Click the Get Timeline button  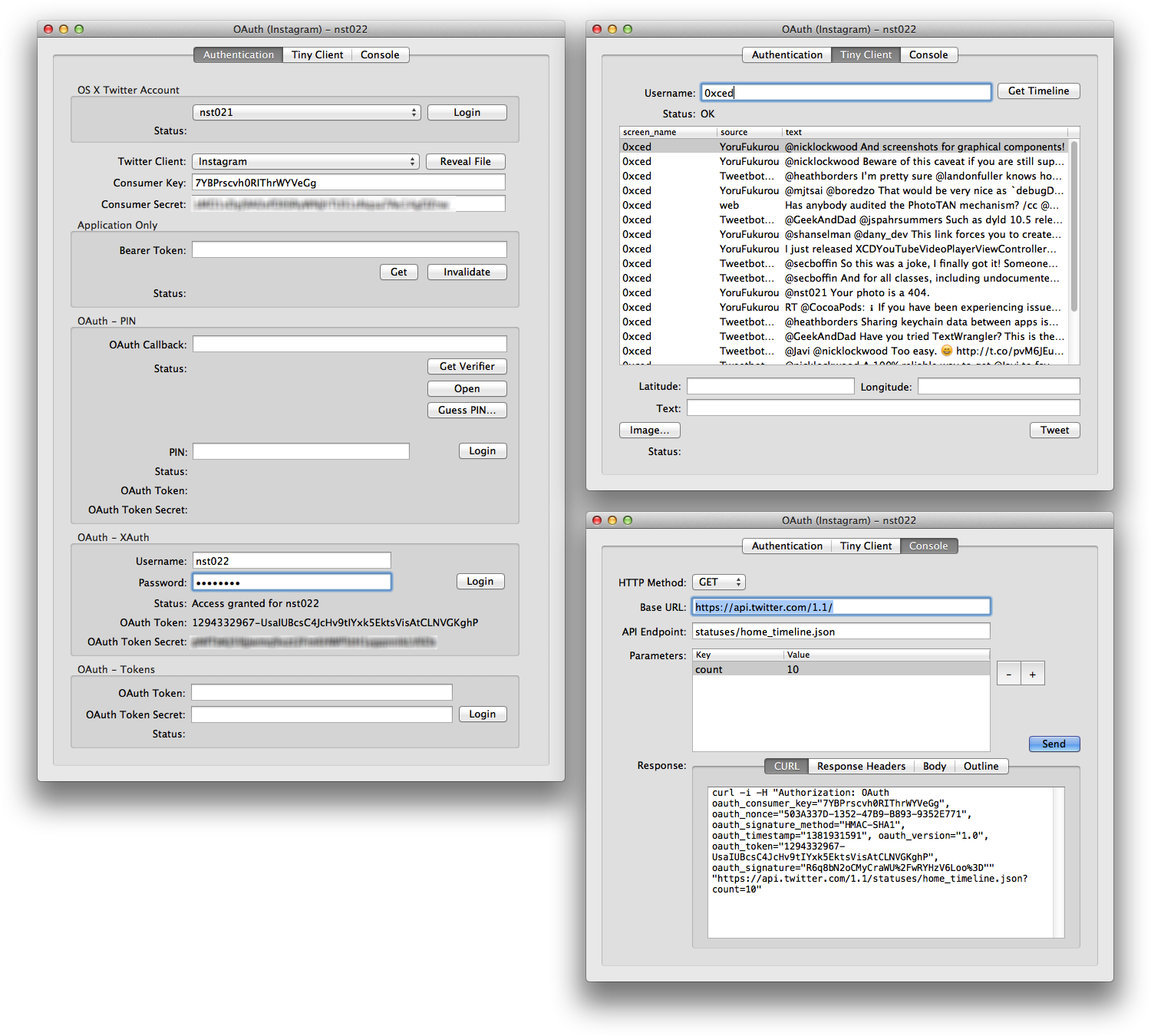click(1038, 91)
